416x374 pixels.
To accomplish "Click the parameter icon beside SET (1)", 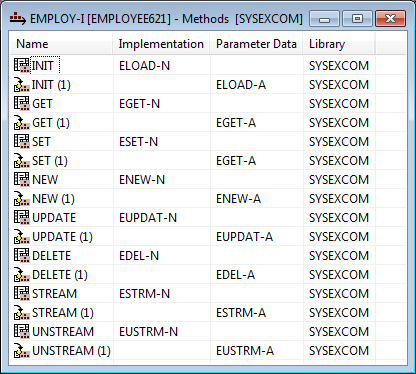I will click(x=22, y=161).
